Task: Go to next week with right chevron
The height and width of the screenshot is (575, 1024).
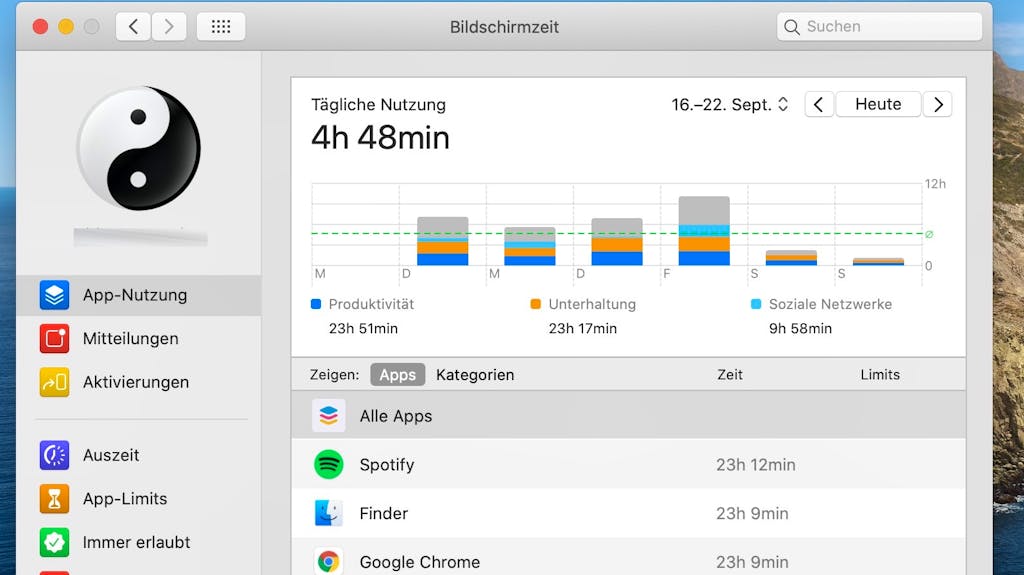Action: pos(938,105)
